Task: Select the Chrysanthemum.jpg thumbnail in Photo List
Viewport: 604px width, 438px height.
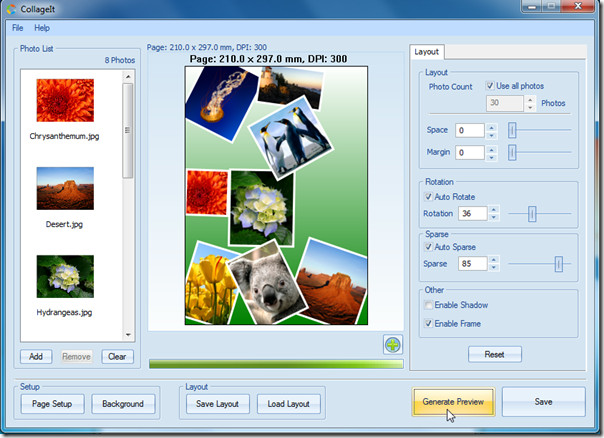Action: coord(65,100)
